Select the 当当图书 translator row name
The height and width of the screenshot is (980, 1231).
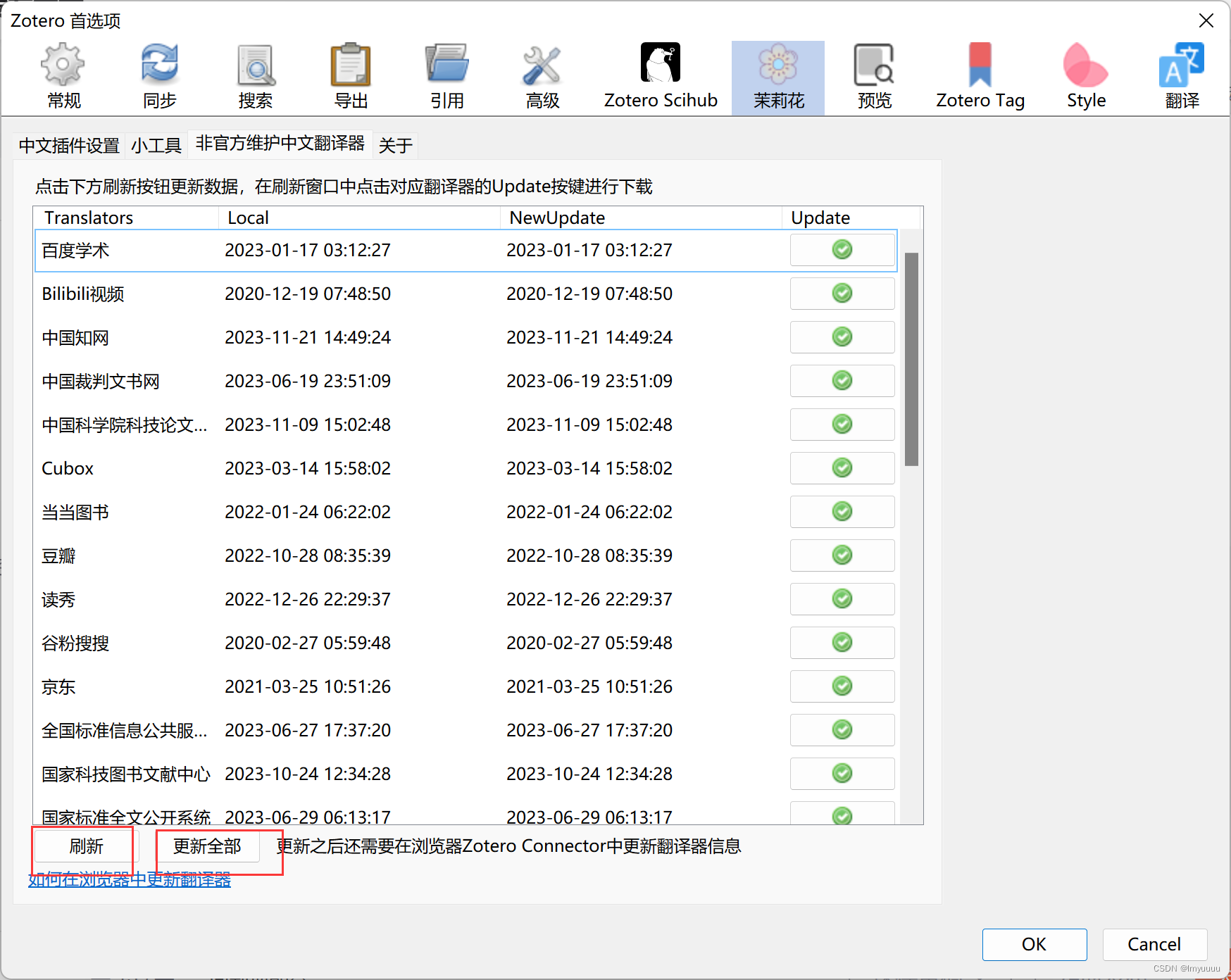(x=75, y=513)
